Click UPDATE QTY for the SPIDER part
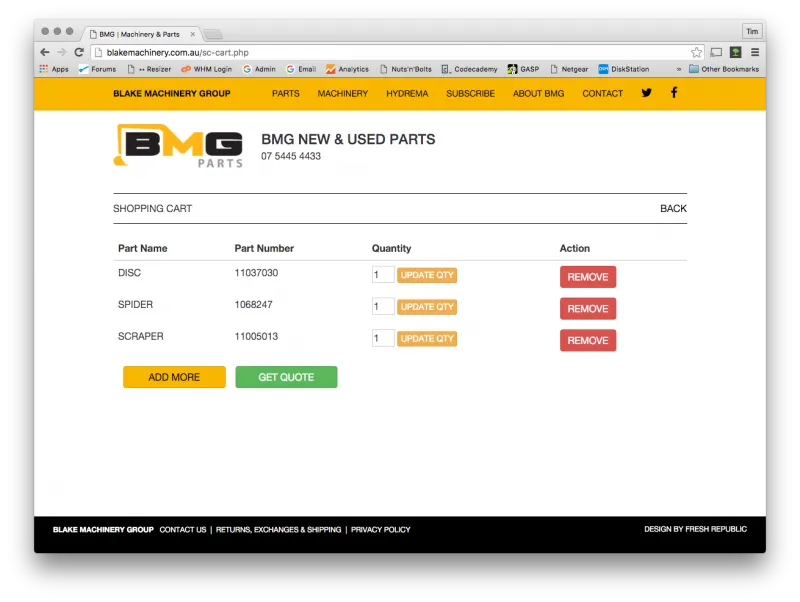Viewport: 800px width, 602px height. [x=427, y=307]
